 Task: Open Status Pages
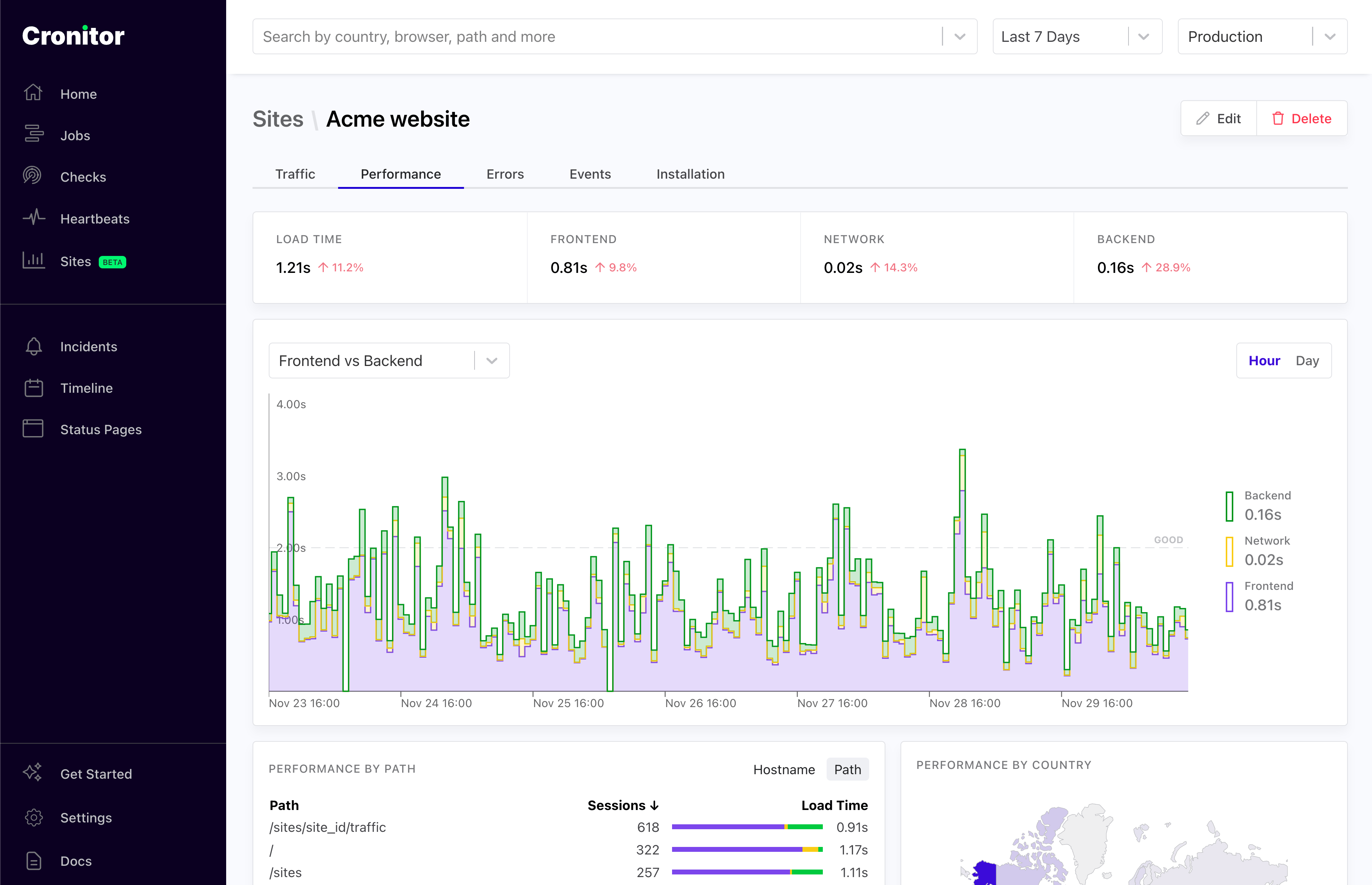point(101,430)
